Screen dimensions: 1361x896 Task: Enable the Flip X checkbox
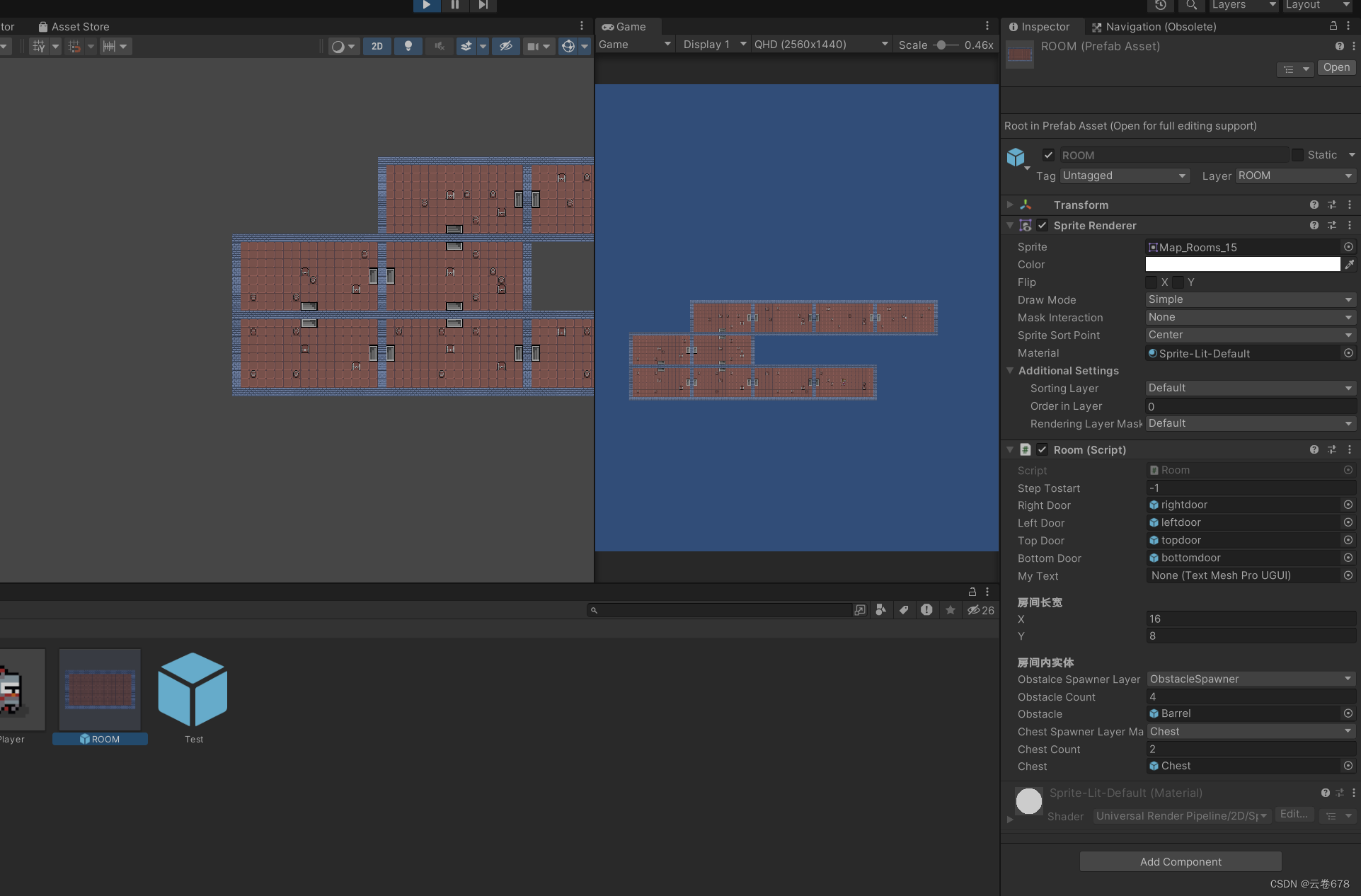tap(1152, 282)
